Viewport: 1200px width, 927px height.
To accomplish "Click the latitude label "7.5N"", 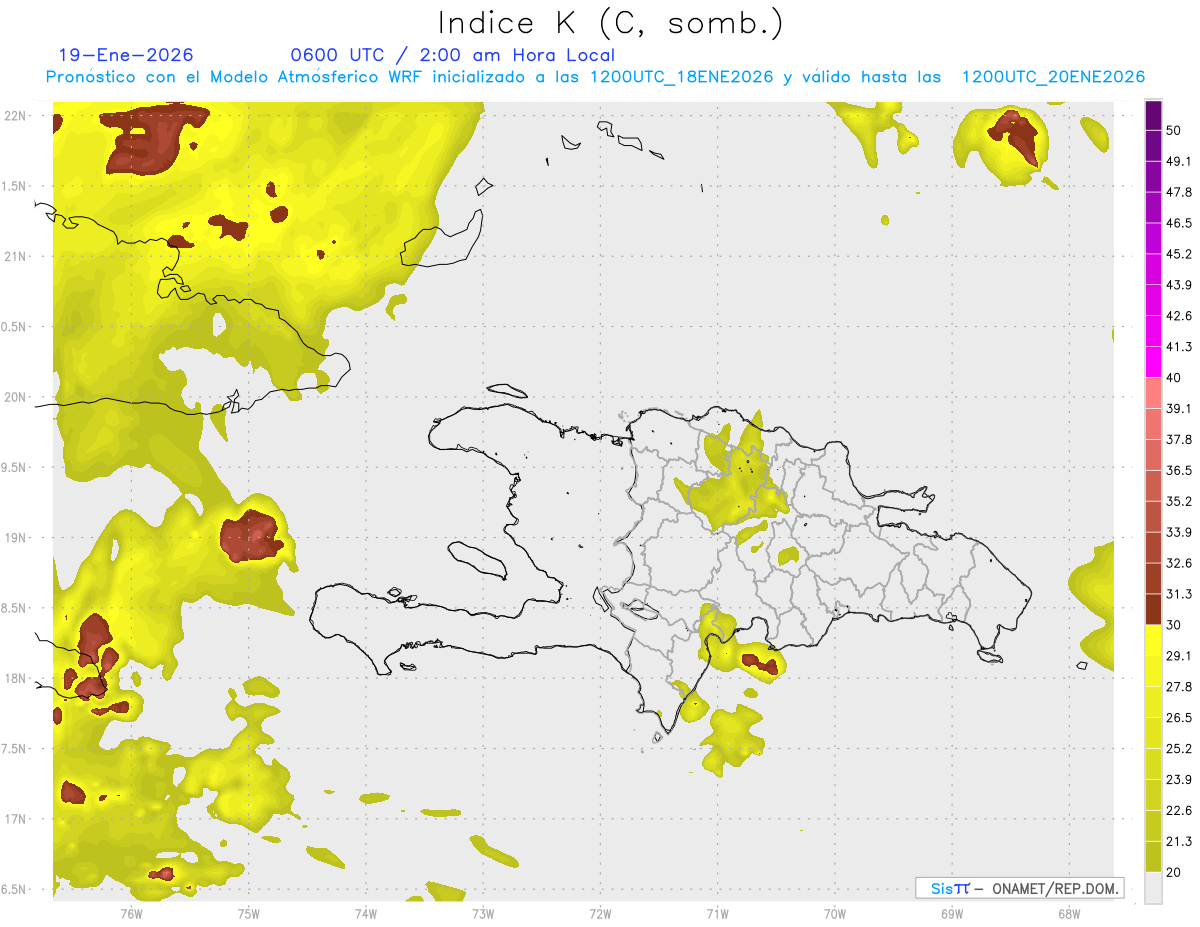I will point(14,749).
